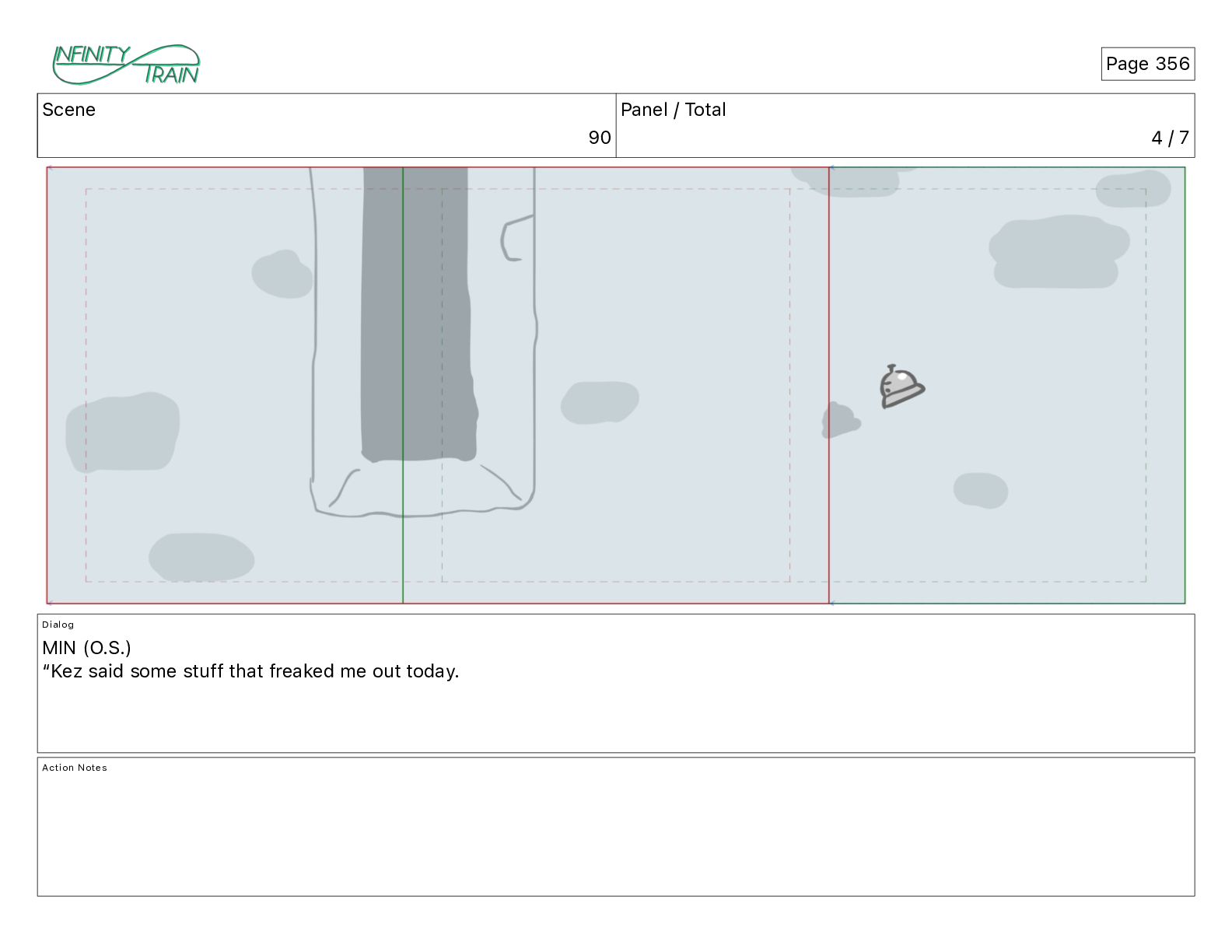
Task: Click the Infinity Train logo
Action: pyautogui.click(x=126, y=65)
